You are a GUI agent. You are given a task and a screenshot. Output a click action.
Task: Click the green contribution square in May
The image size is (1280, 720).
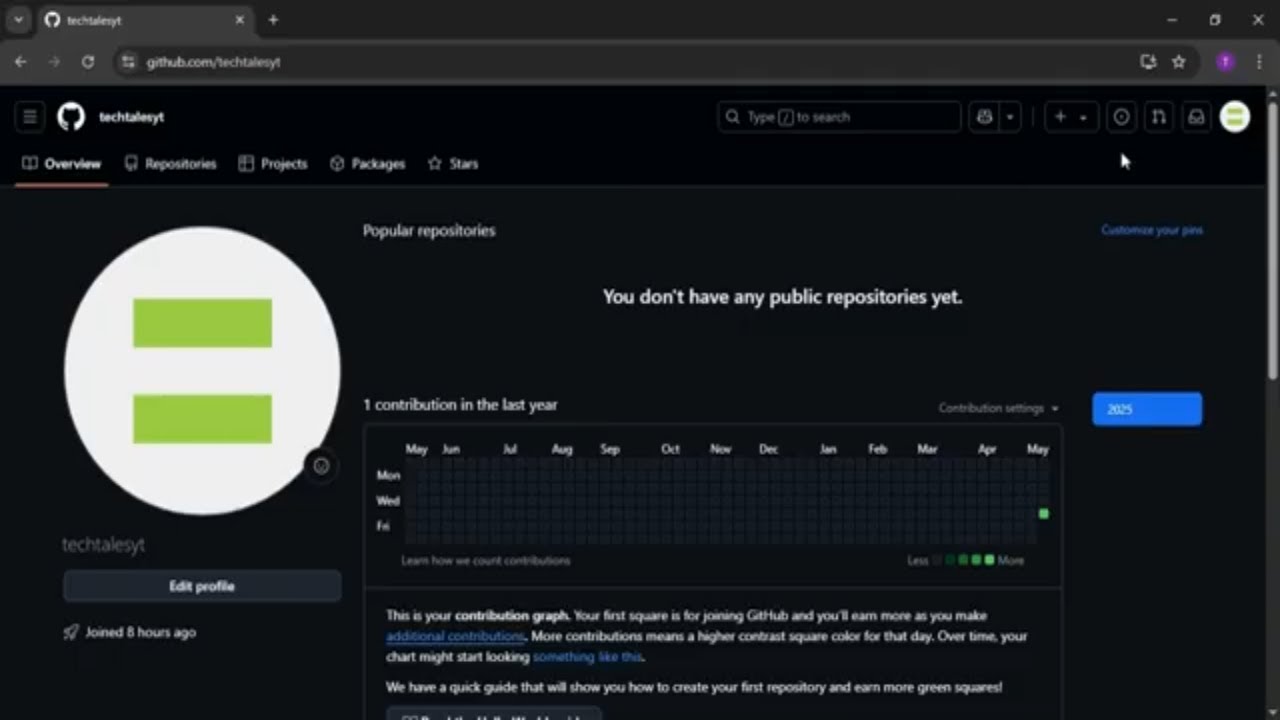click(1044, 513)
